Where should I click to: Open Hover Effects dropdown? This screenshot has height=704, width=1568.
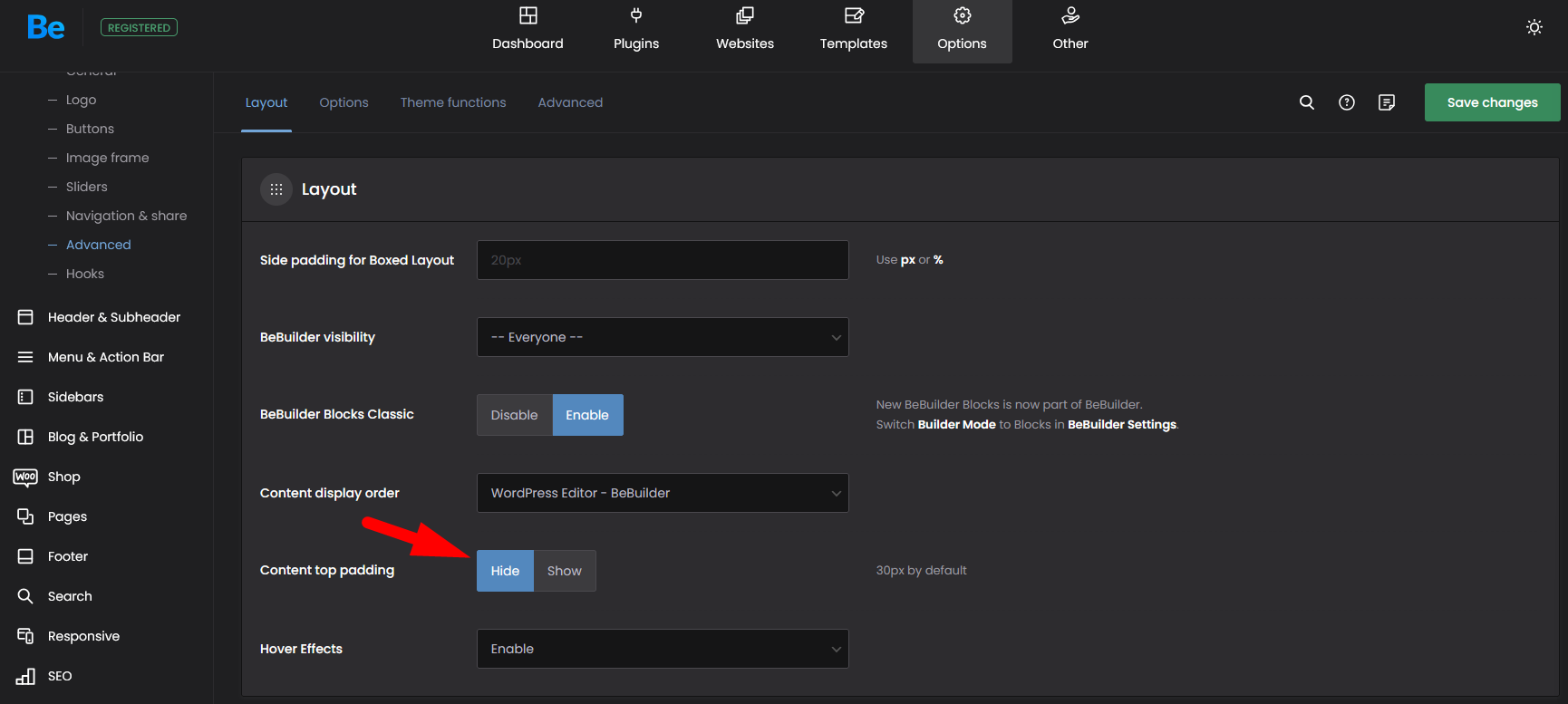click(663, 649)
